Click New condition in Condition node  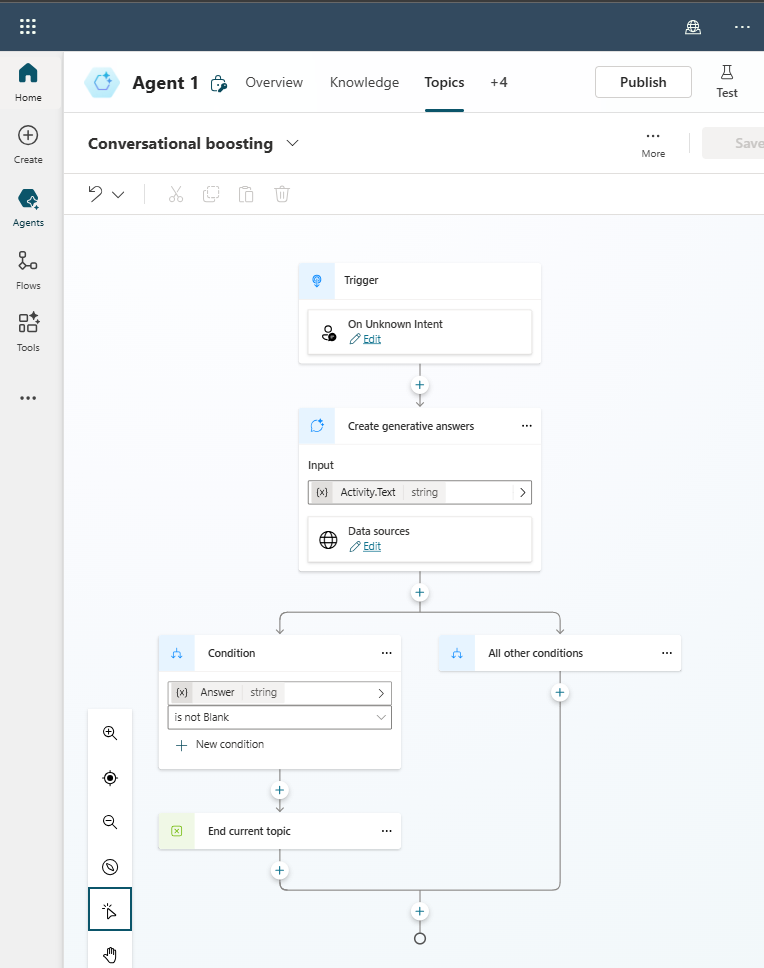coord(221,745)
